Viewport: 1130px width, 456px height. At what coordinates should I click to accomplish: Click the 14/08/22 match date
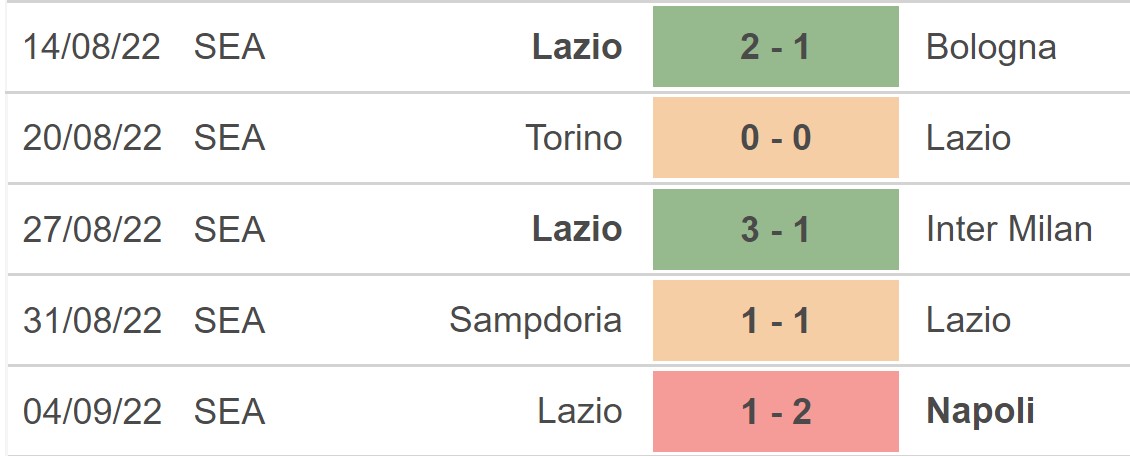pyautogui.click(x=92, y=47)
